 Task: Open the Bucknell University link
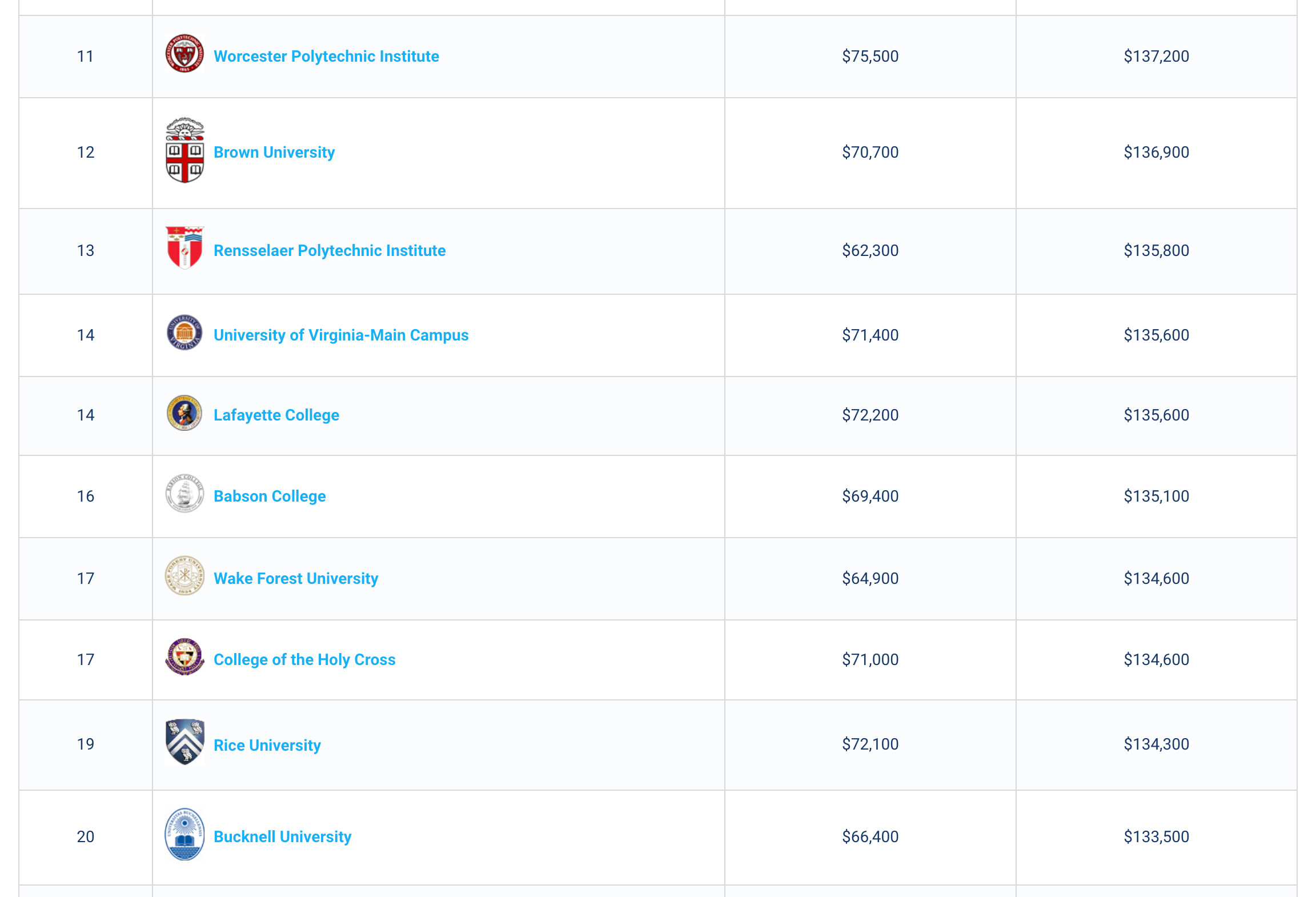click(283, 836)
